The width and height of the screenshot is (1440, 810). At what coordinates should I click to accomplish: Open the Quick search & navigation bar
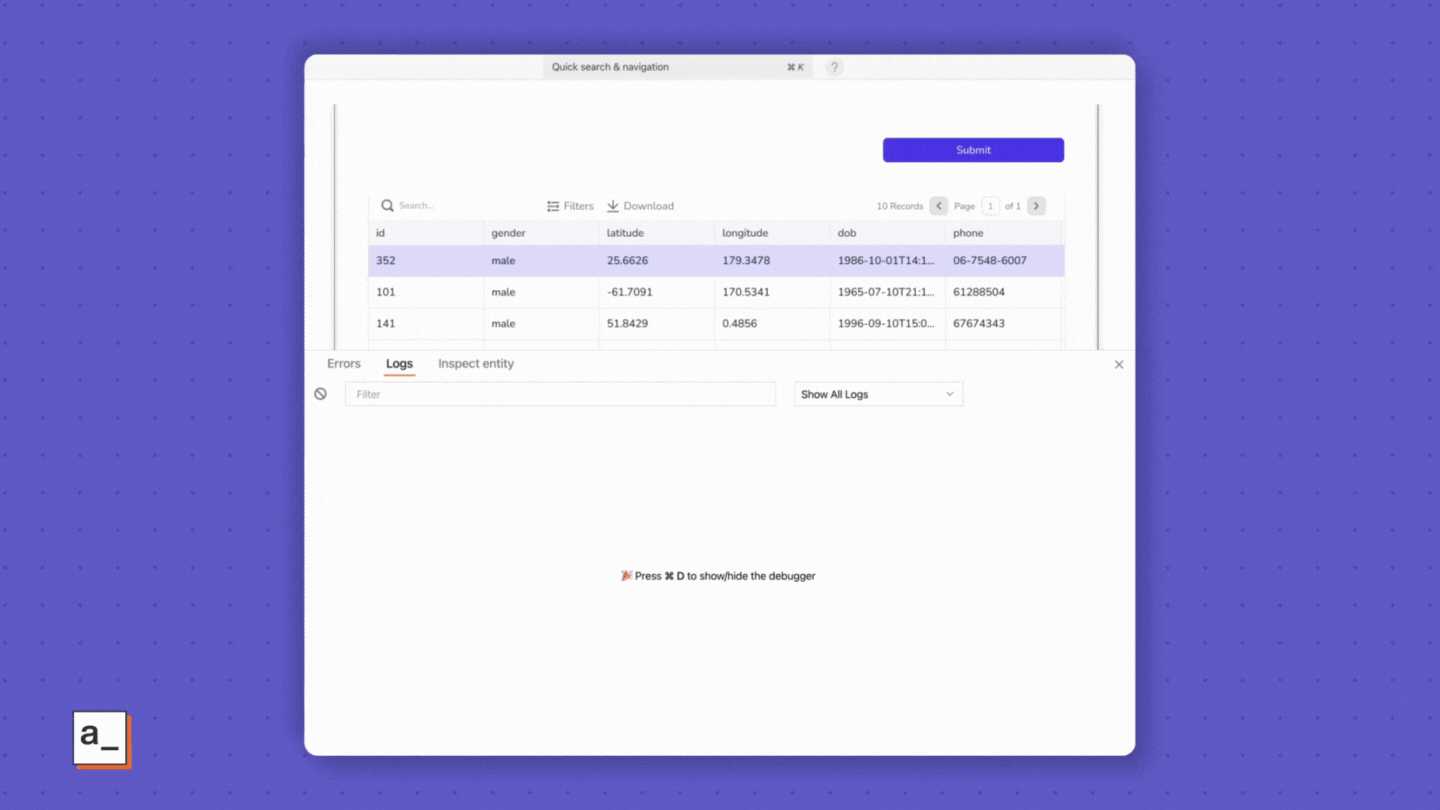tap(677, 67)
